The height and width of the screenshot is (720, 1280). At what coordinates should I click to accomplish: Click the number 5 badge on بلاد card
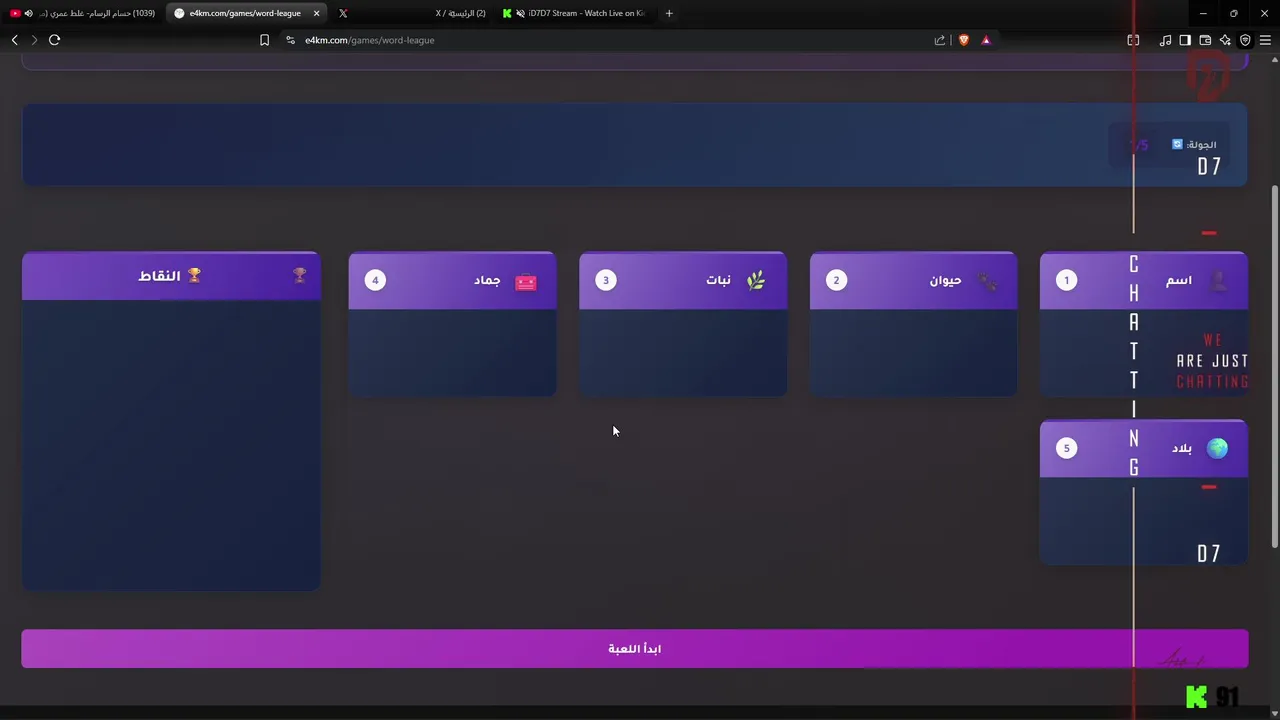coord(1066,448)
